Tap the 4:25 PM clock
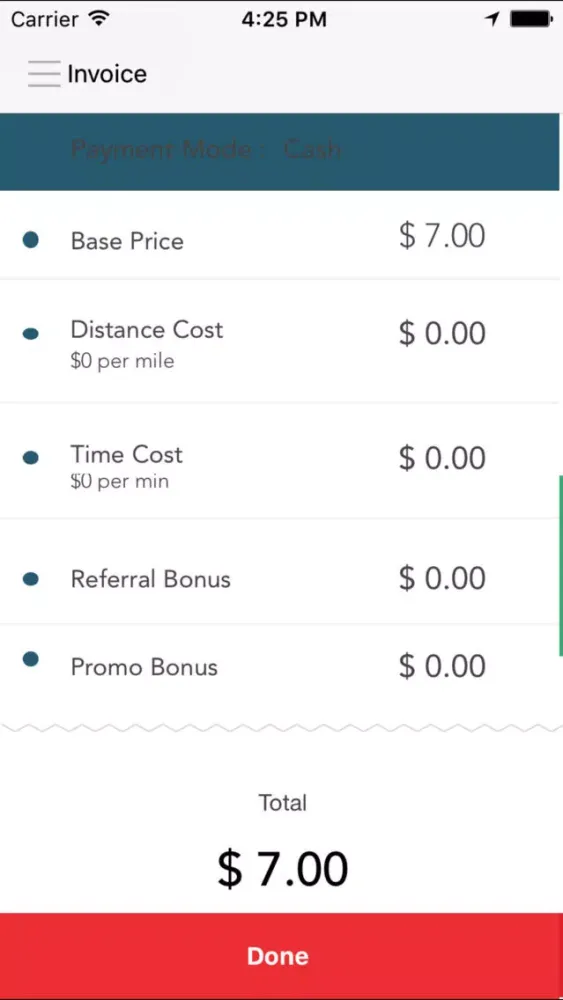This screenshot has width=563, height=1000. point(284,19)
